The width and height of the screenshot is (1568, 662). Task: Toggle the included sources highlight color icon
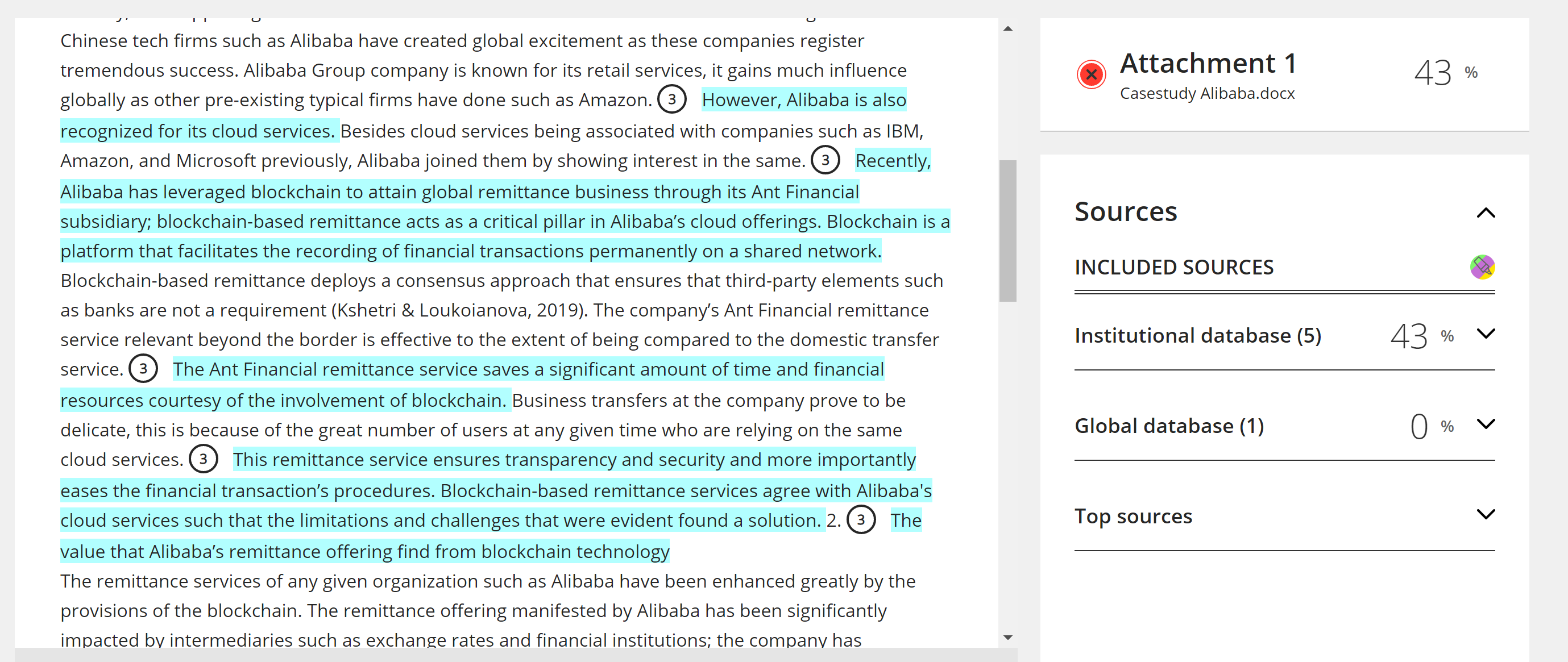click(1482, 267)
